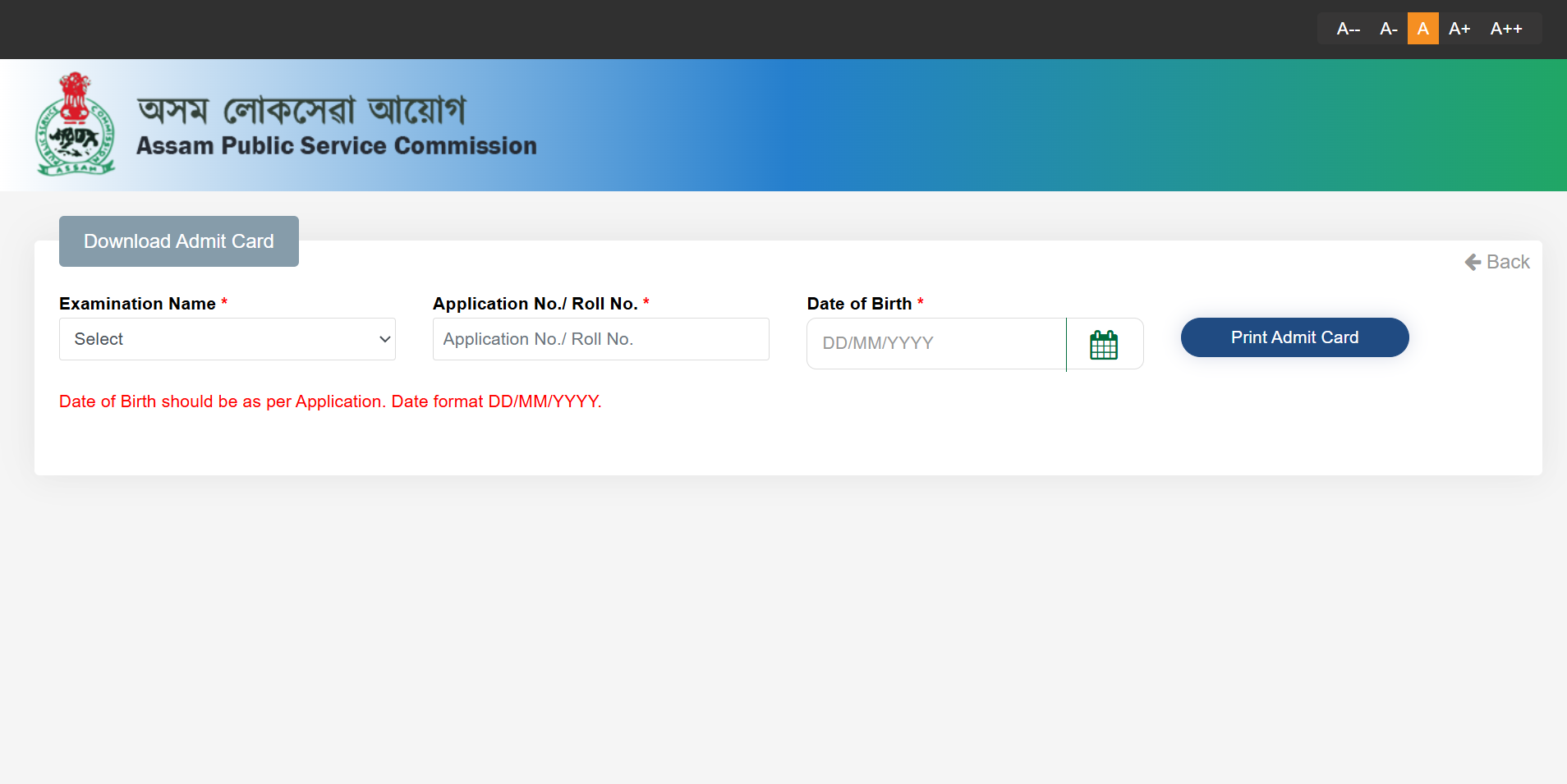This screenshot has width=1567, height=784.
Task: Click the Back link
Action: coord(1508,262)
